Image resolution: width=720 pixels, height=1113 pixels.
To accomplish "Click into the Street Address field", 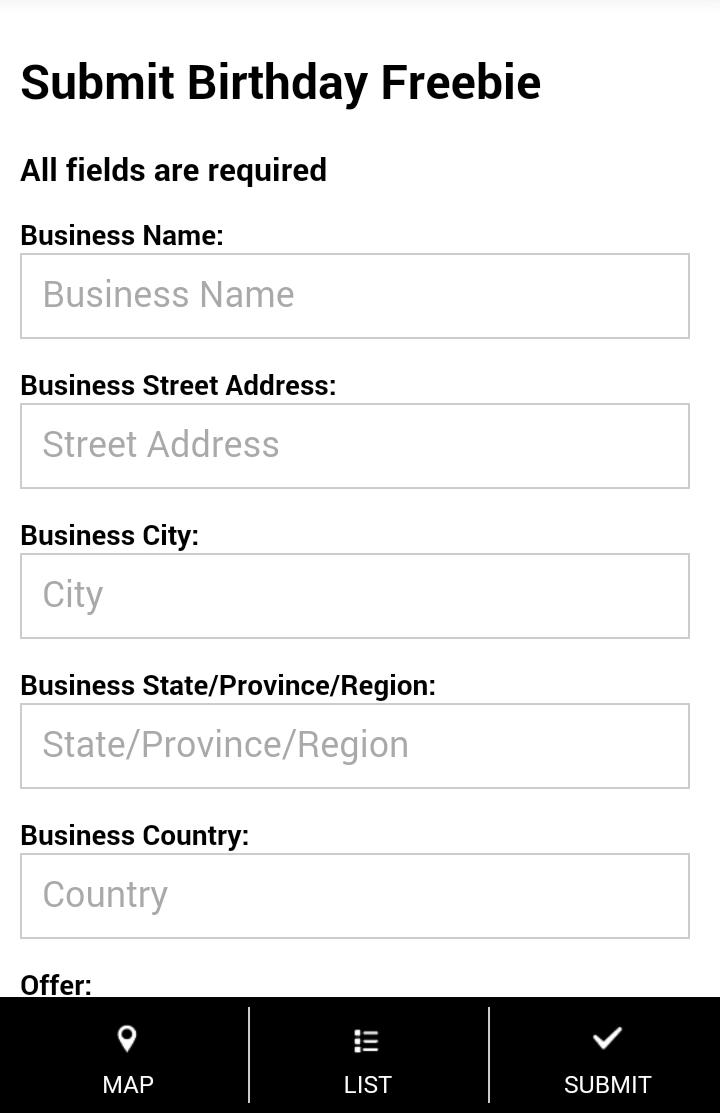I will [355, 446].
